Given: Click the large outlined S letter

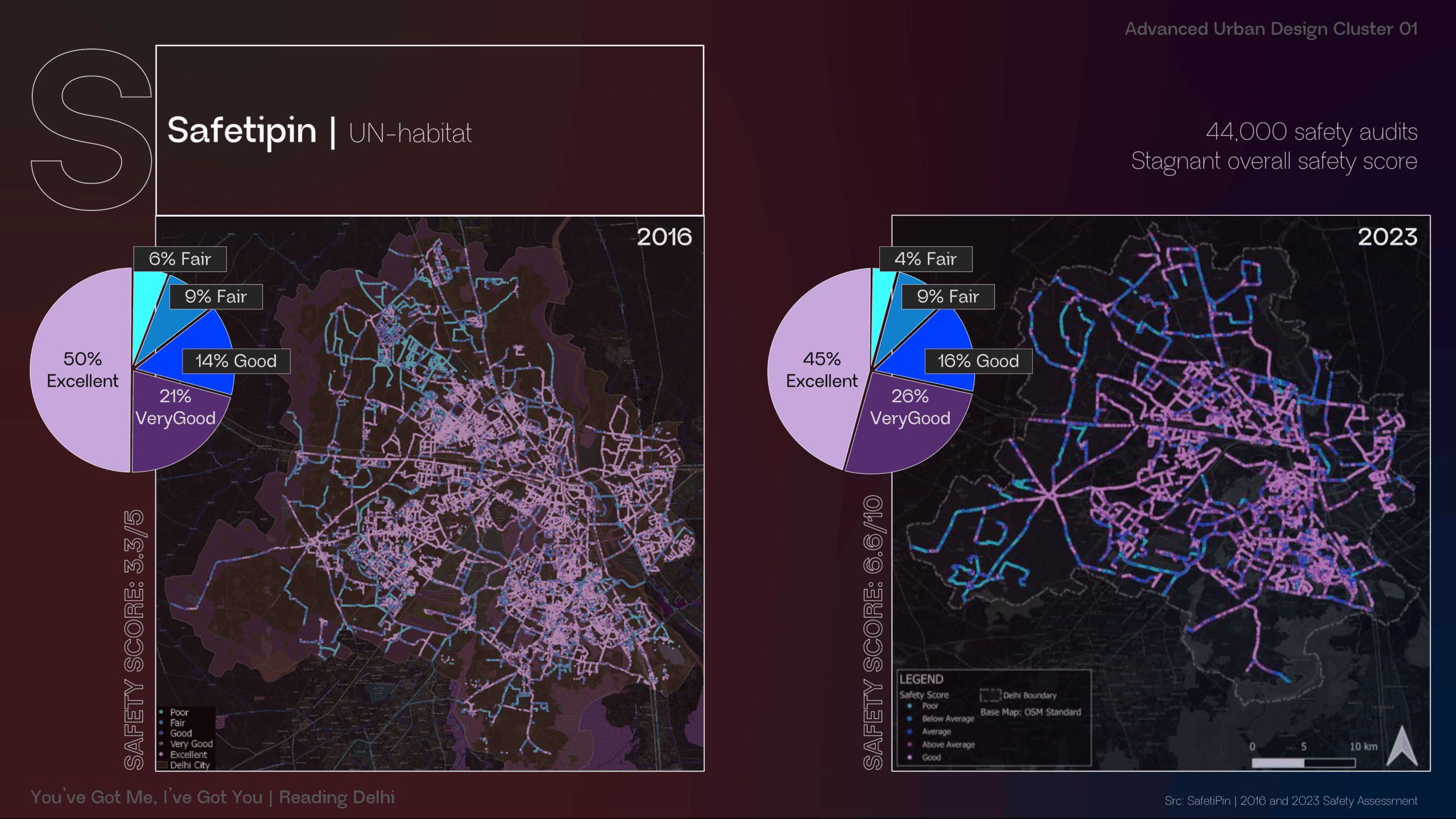Looking at the screenshot, I should [x=92, y=130].
